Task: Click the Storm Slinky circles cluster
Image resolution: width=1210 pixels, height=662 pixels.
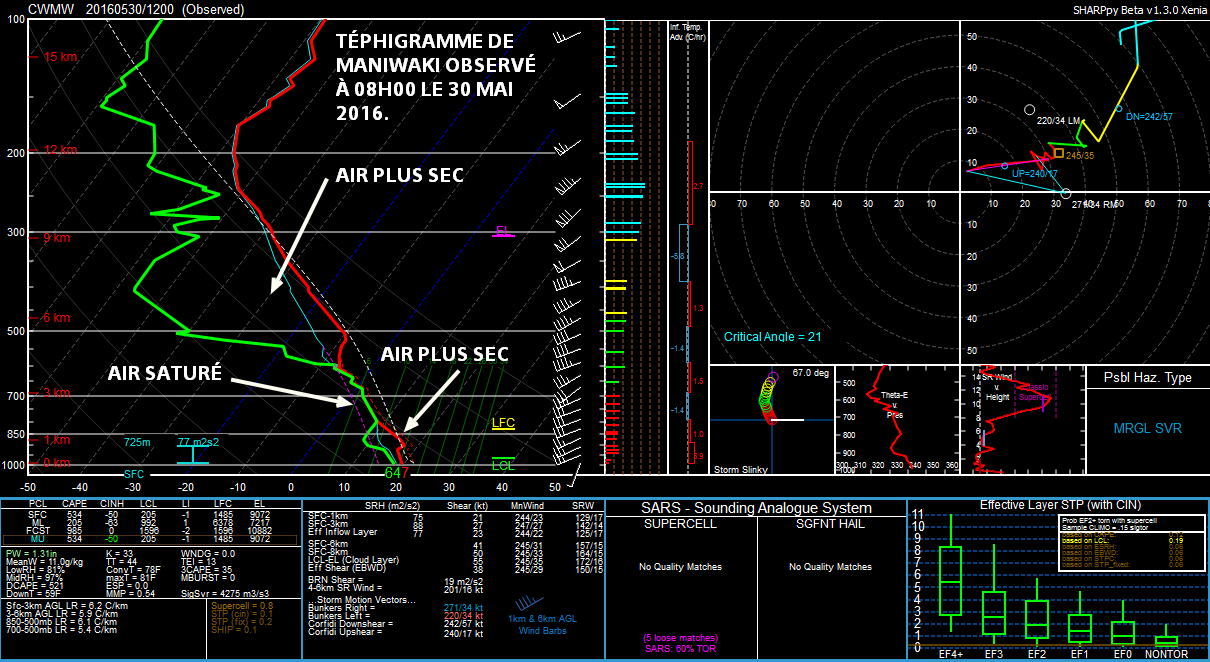Action: pyautogui.click(x=769, y=396)
